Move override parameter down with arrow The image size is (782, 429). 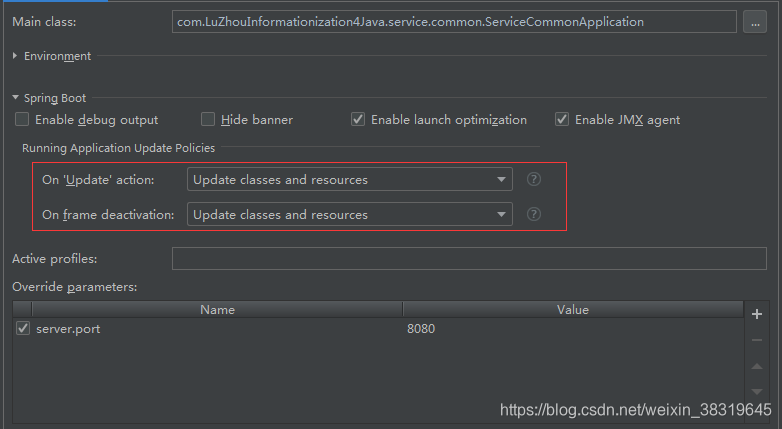(757, 392)
